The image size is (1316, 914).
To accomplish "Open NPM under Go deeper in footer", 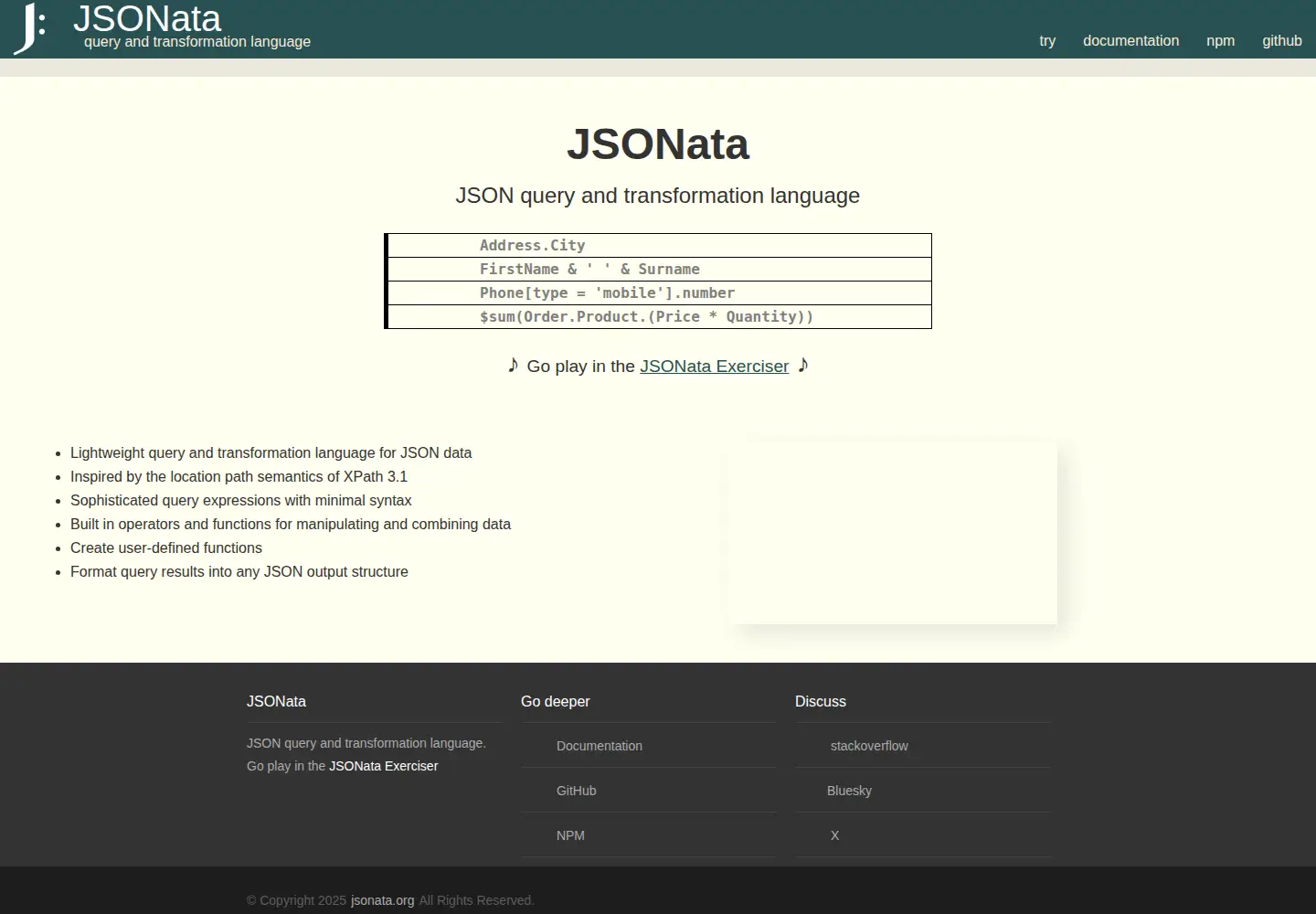I will pyautogui.click(x=570, y=835).
